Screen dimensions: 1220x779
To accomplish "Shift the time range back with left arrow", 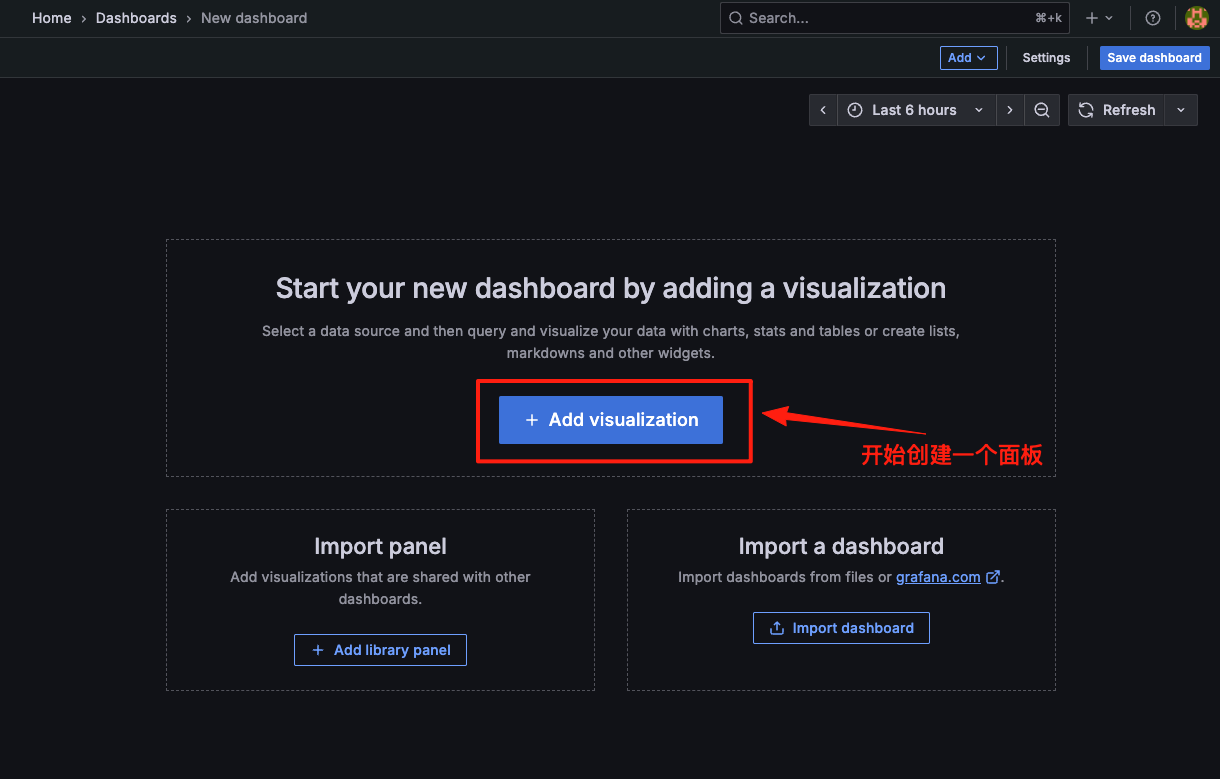I will [x=823, y=110].
